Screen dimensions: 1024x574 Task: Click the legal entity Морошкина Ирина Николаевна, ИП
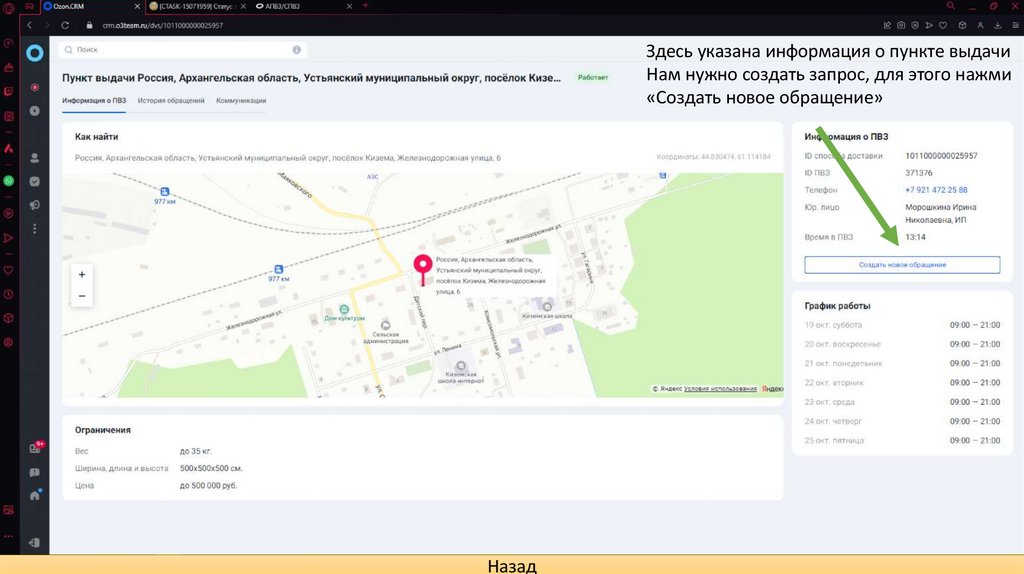pyautogui.click(x=940, y=214)
